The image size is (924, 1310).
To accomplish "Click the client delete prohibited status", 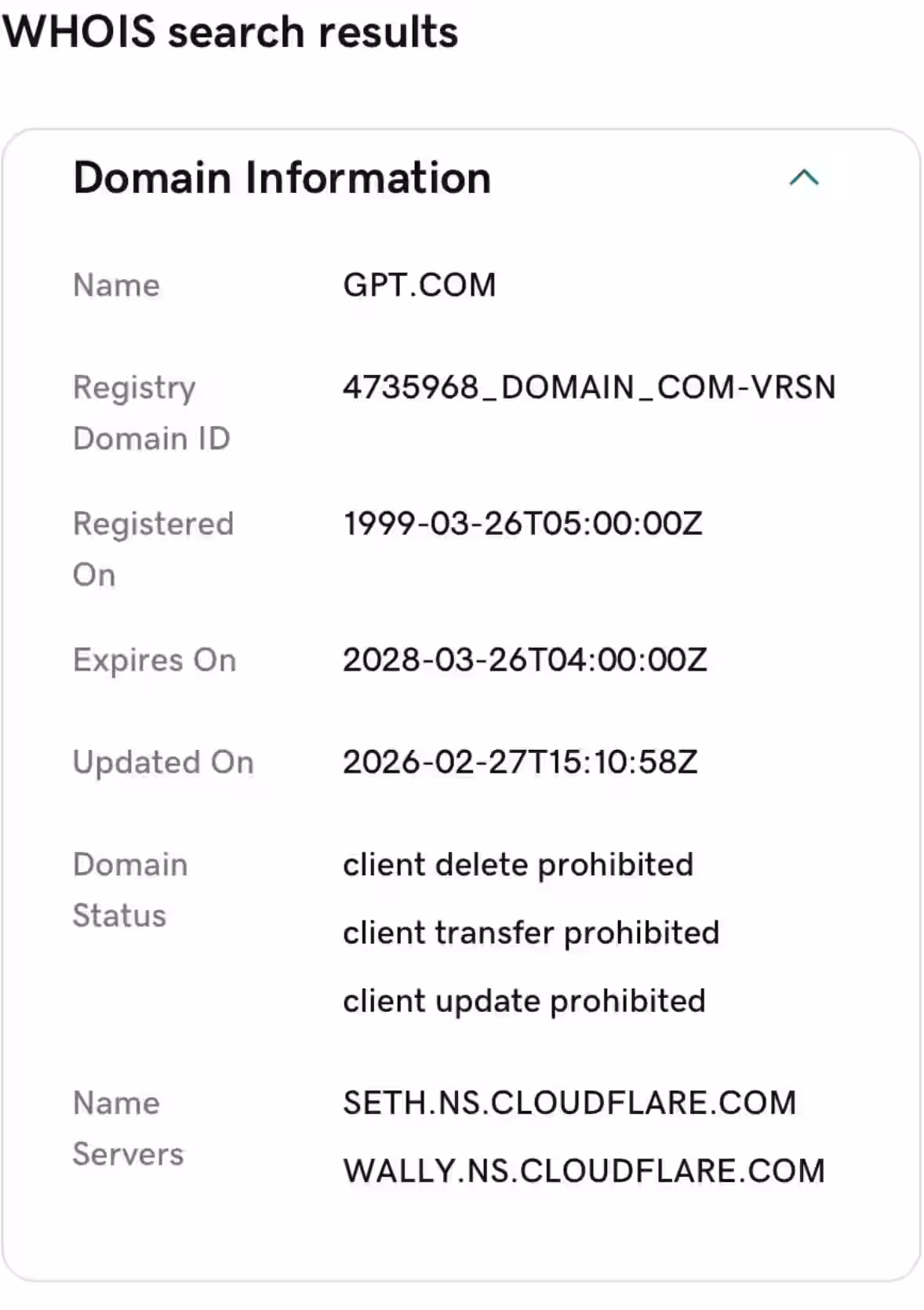I will pos(518,865).
